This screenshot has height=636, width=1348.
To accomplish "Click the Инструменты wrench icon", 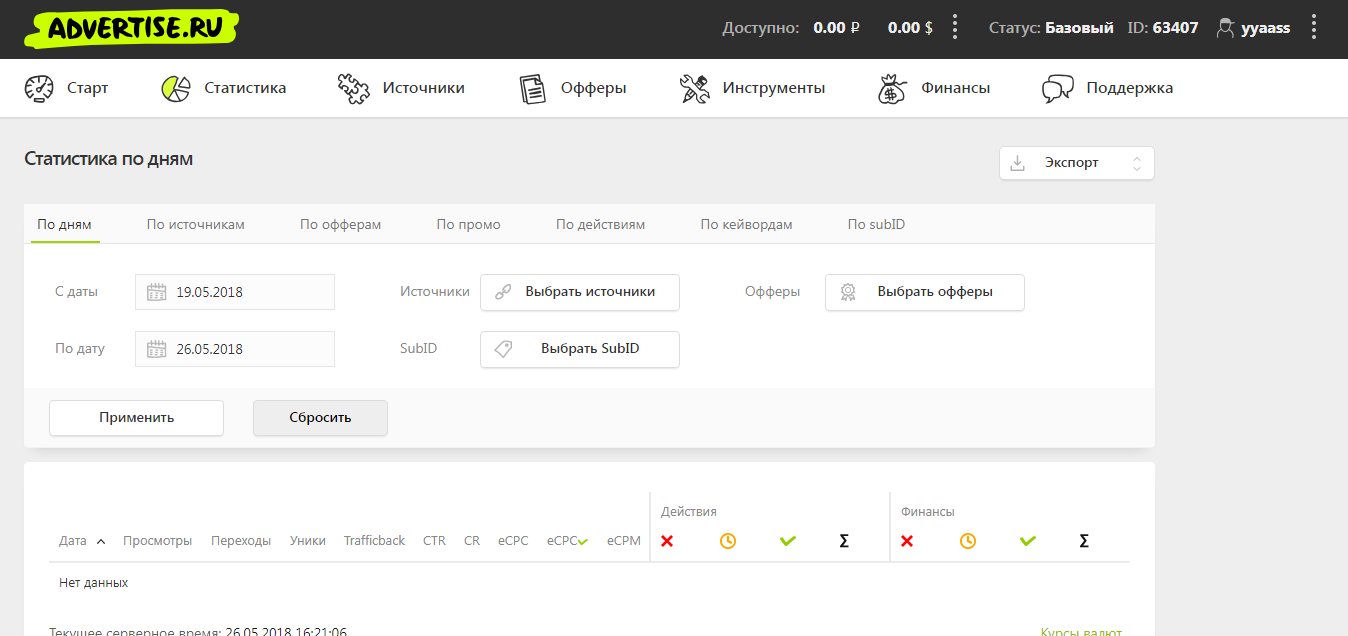I will coord(694,88).
